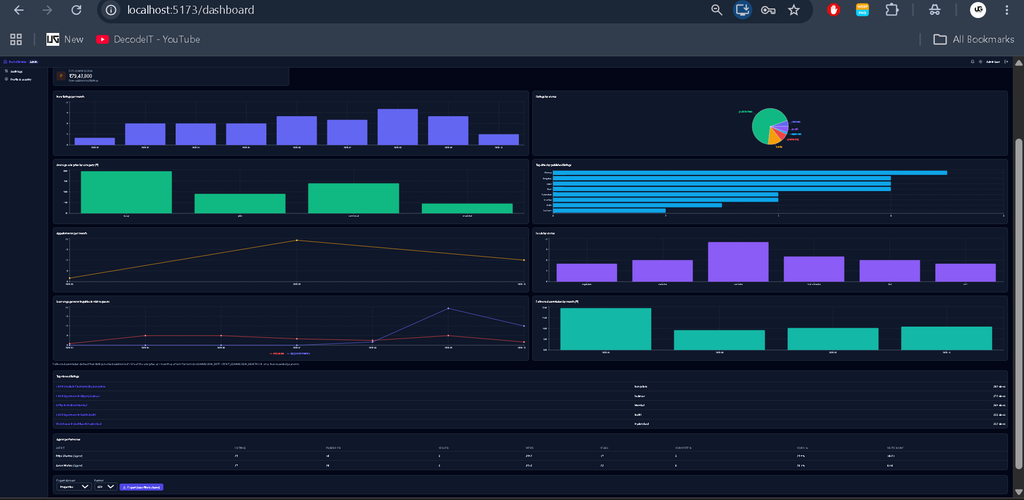Open the Extensions puzzle-piece menu
The width and height of the screenshot is (1024, 500).
point(892,10)
